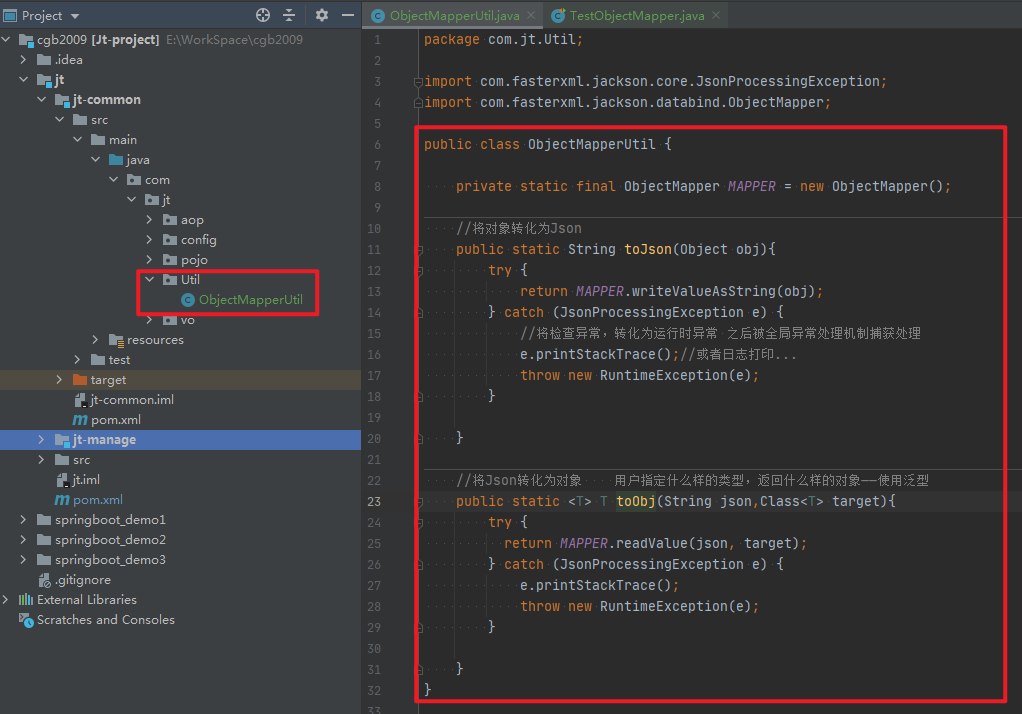
Task: Open Project panel settings gear
Action: 322,15
